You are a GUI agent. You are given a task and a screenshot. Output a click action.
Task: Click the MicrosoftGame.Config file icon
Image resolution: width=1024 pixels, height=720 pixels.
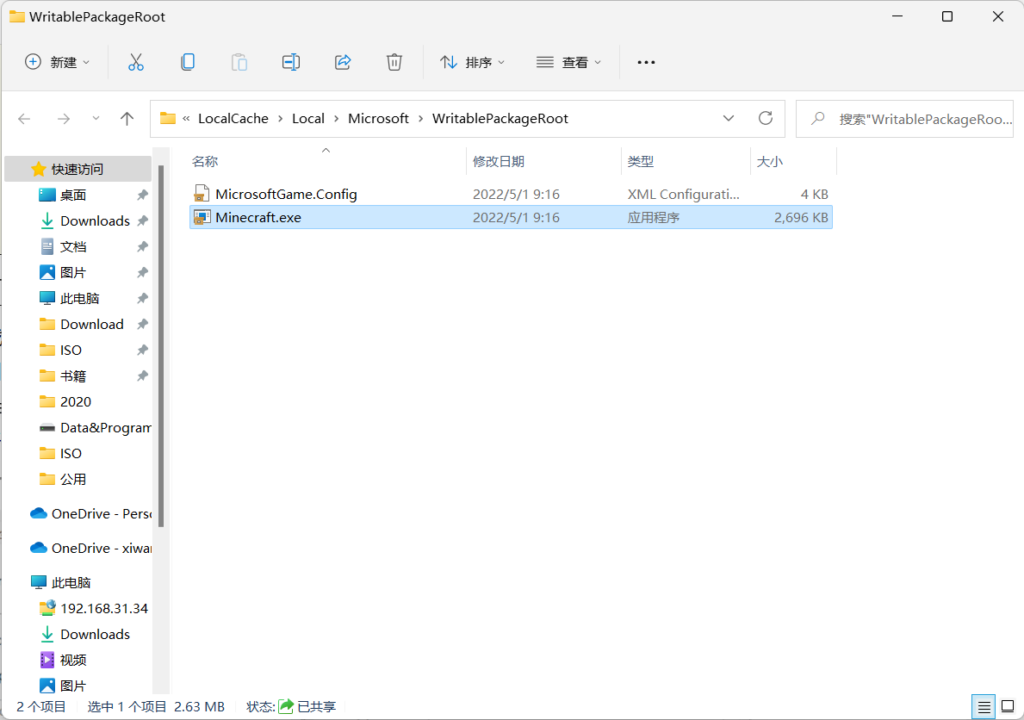(x=202, y=193)
